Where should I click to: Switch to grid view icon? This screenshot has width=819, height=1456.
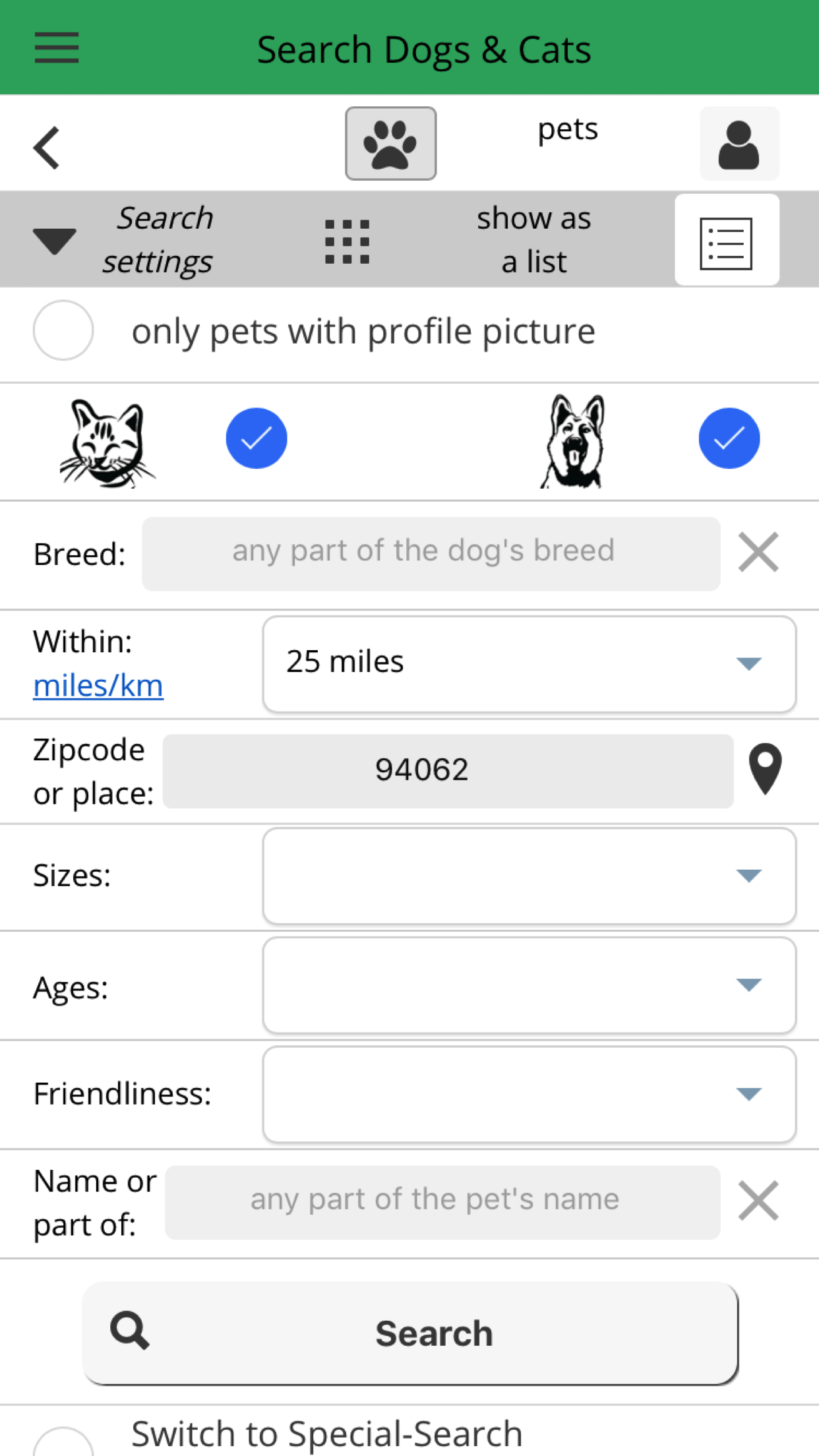tap(347, 241)
